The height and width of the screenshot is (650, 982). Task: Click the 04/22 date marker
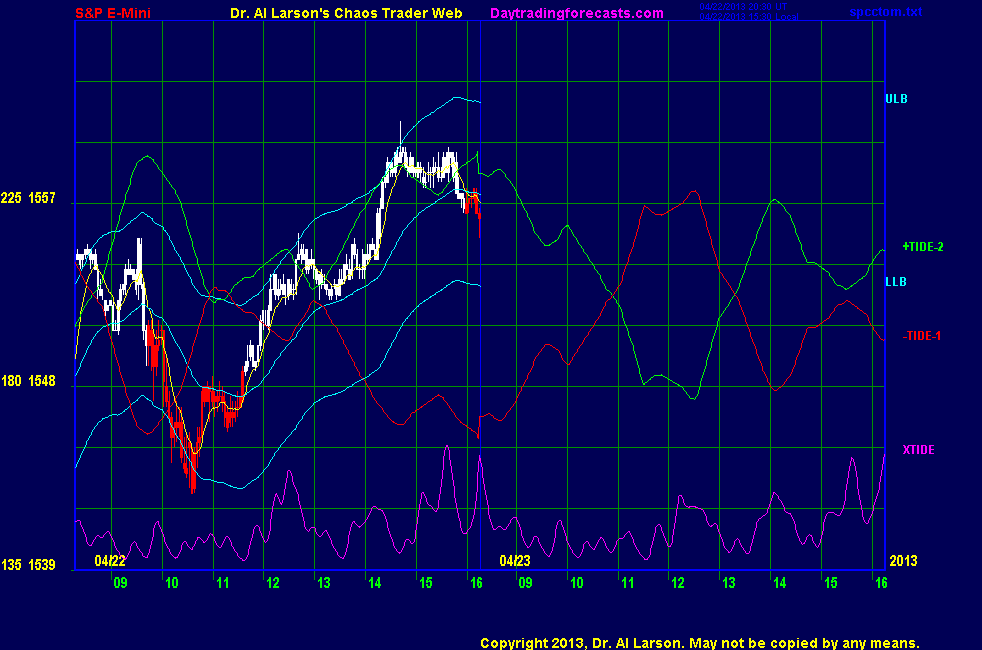tap(110, 561)
